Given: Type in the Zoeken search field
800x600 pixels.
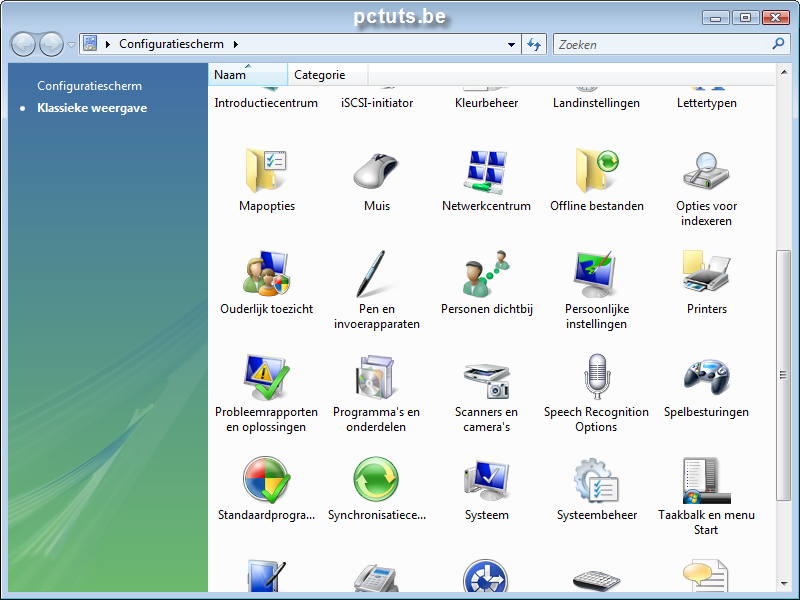Looking at the screenshot, I should click(x=660, y=44).
